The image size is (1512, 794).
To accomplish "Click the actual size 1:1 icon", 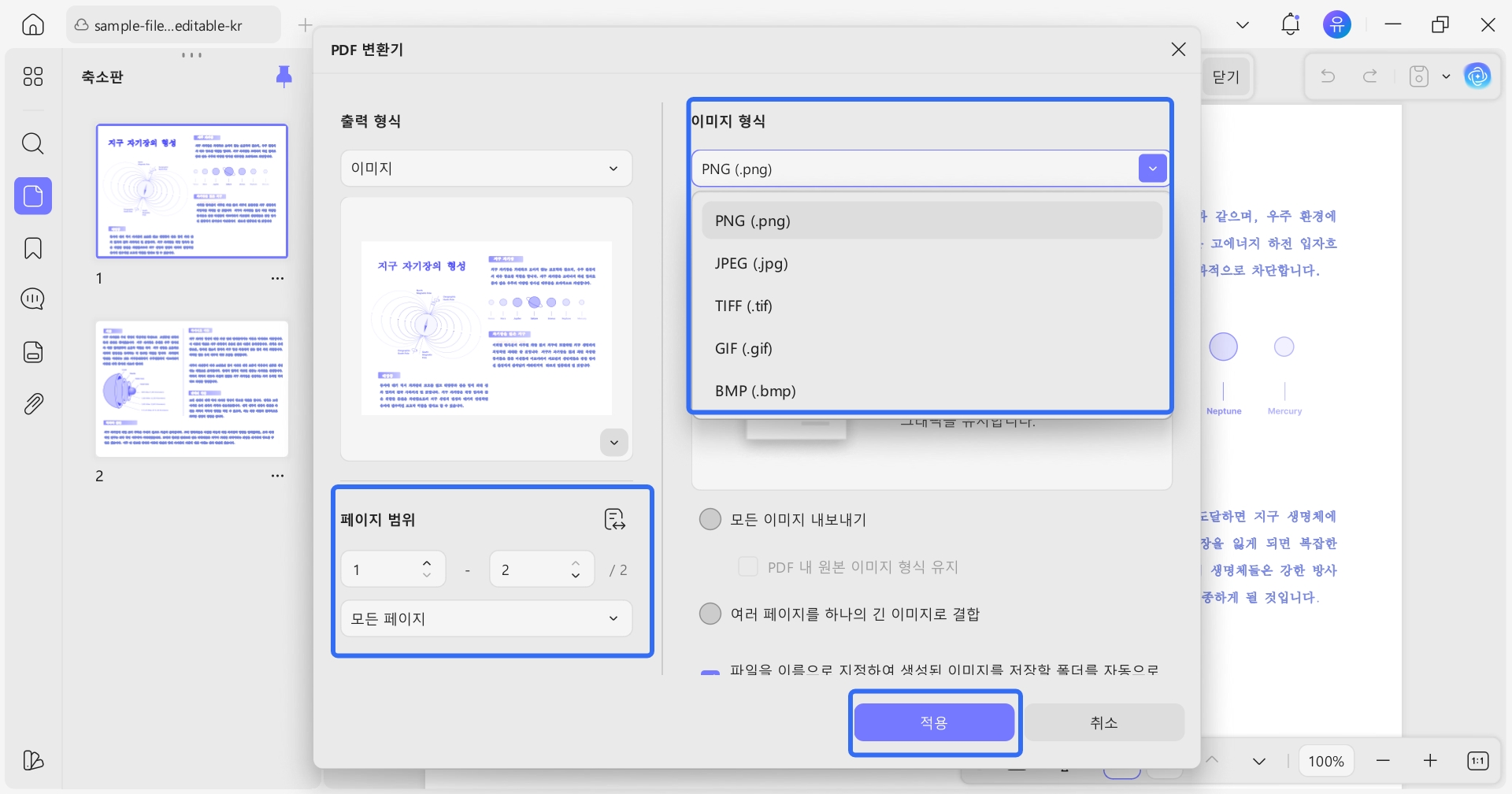I will 1478,761.
